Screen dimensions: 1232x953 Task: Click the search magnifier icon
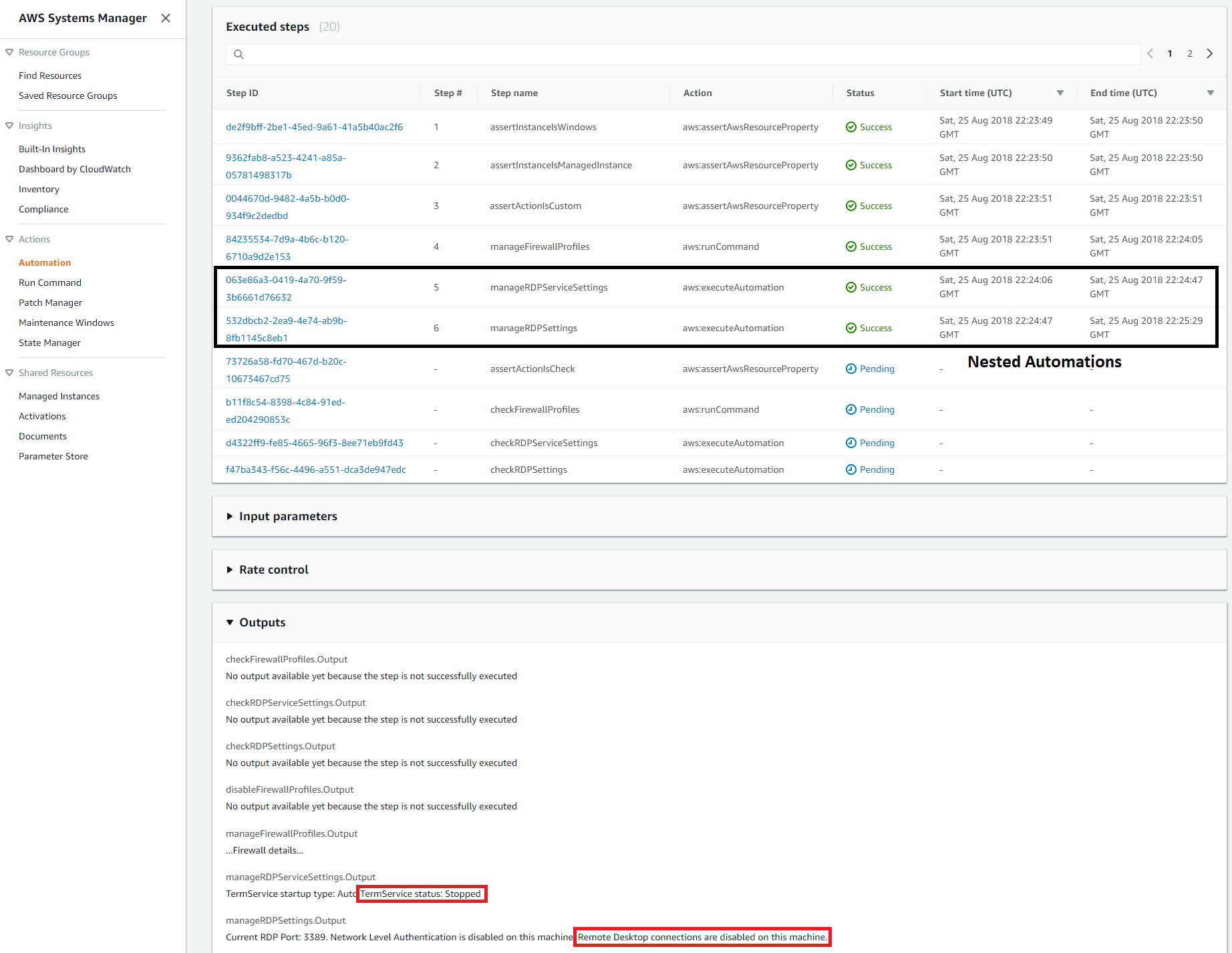(x=239, y=54)
